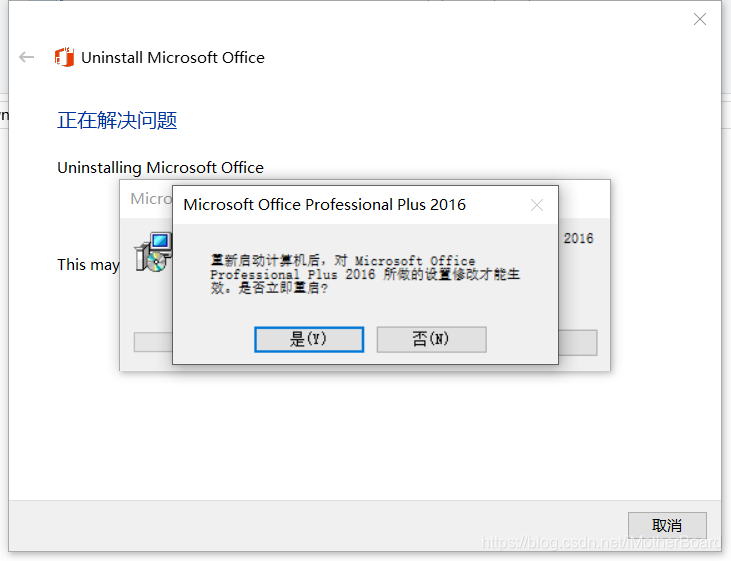Click the dialog title Microsoft Office Professional Plus 2016
This screenshot has width=731, height=561.
[324, 205]
